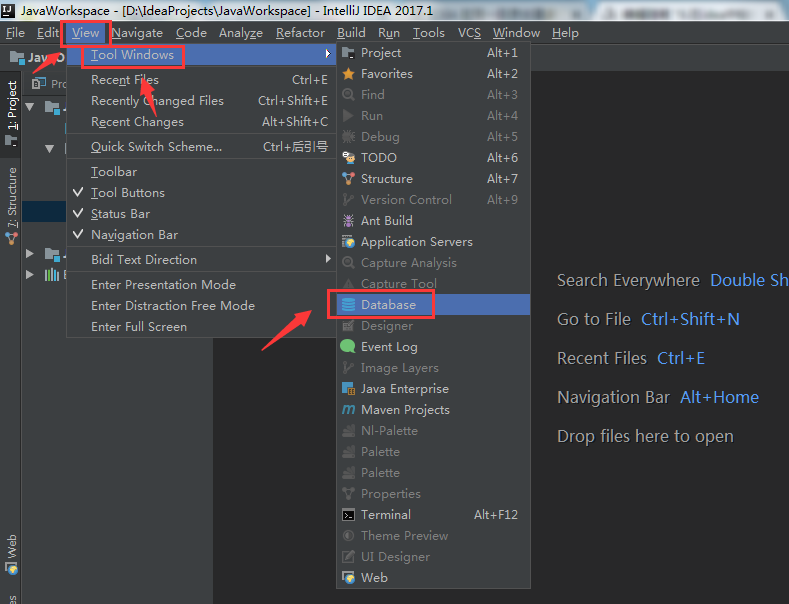This screenshot has width=789, height=604.
Task: Open the Refactor menu
Action: (x=300, y=33)
